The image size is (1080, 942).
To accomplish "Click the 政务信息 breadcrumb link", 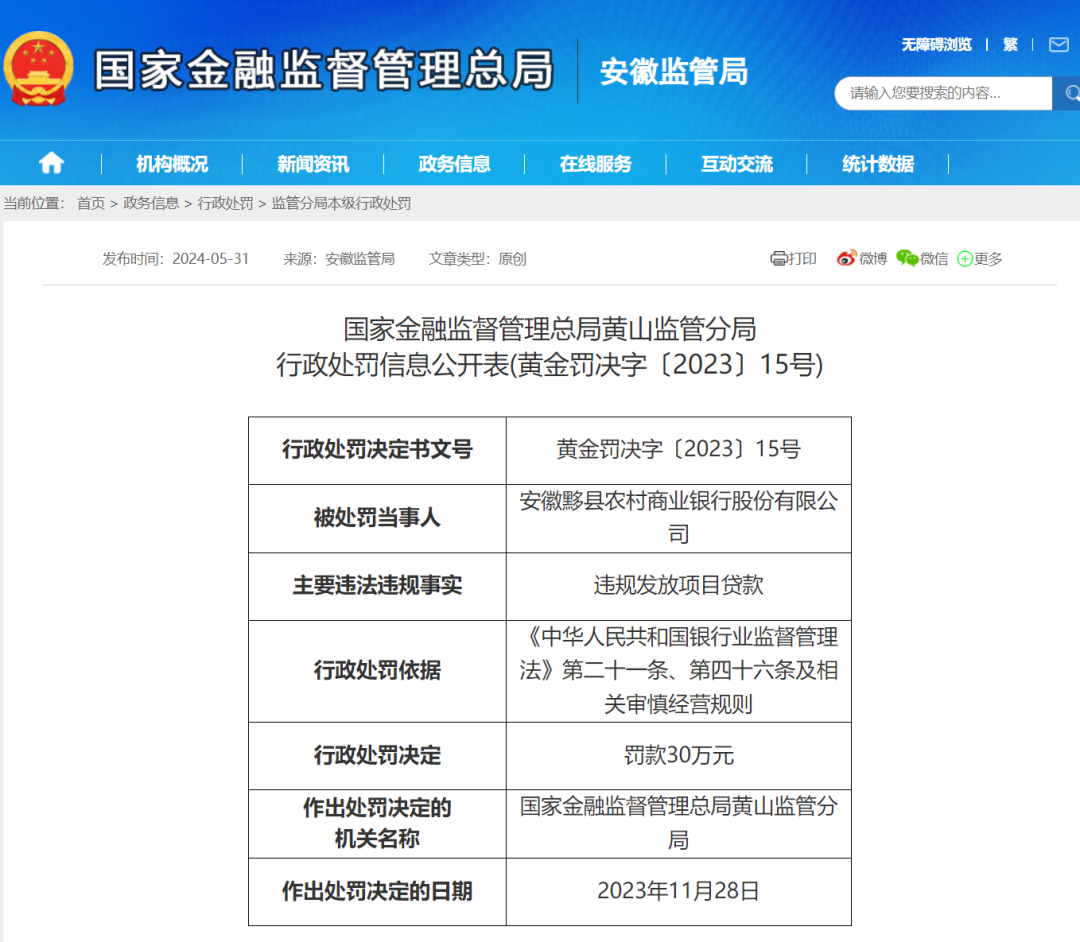I will 151,203.
